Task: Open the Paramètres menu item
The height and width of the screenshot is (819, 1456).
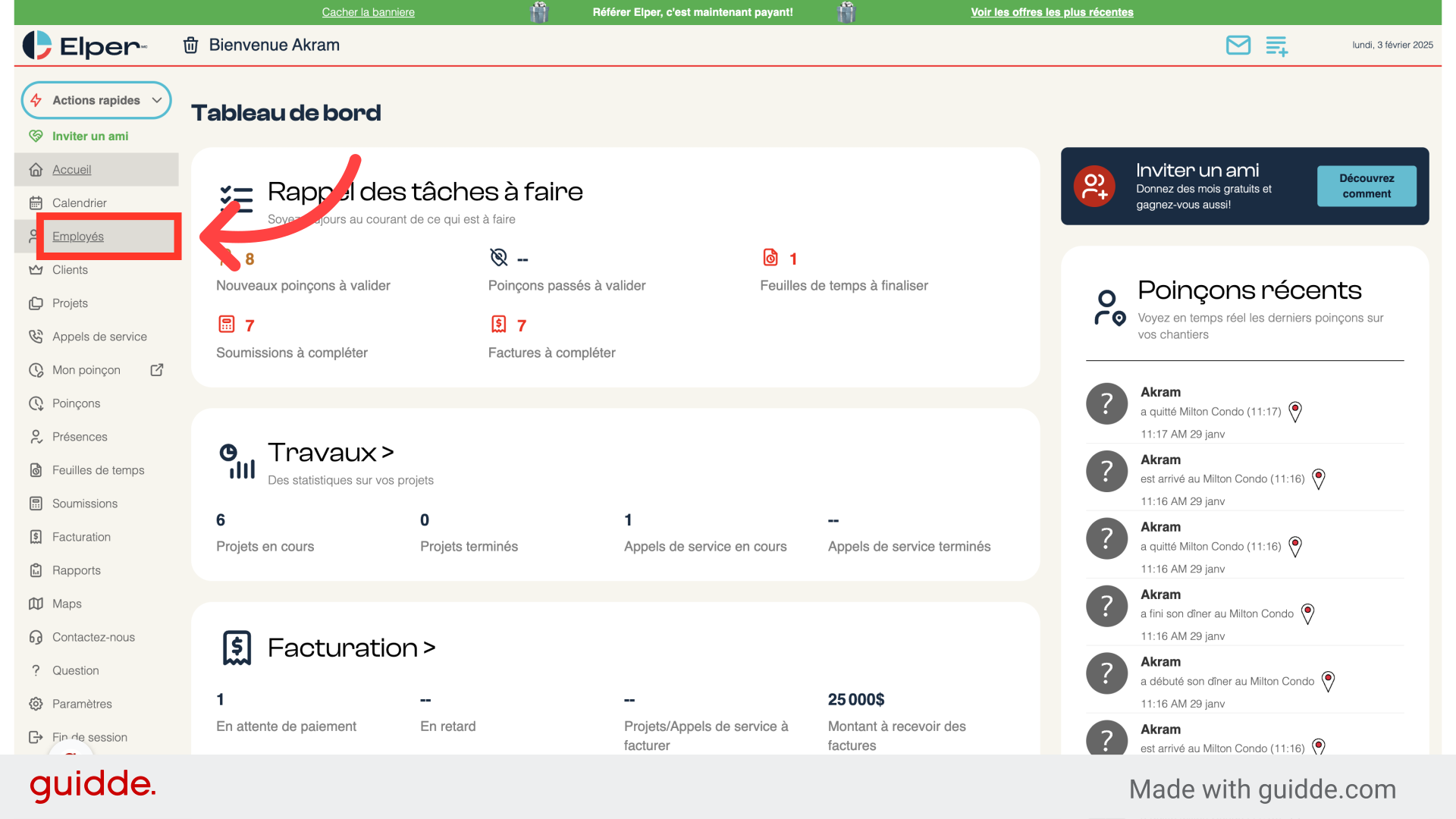Action: 96,704
